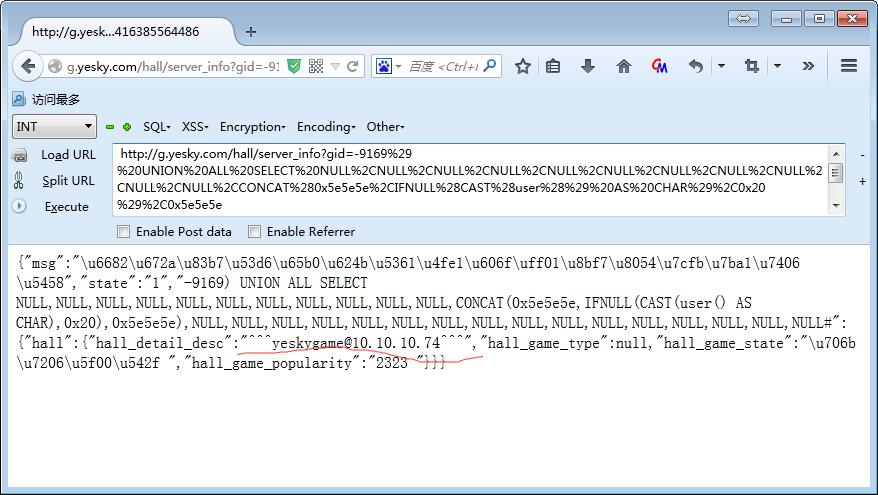Click the 访问最多 bookmark folder
This screenshot has height=495, width=878.
pyautogui.click(x=47, y=100)
